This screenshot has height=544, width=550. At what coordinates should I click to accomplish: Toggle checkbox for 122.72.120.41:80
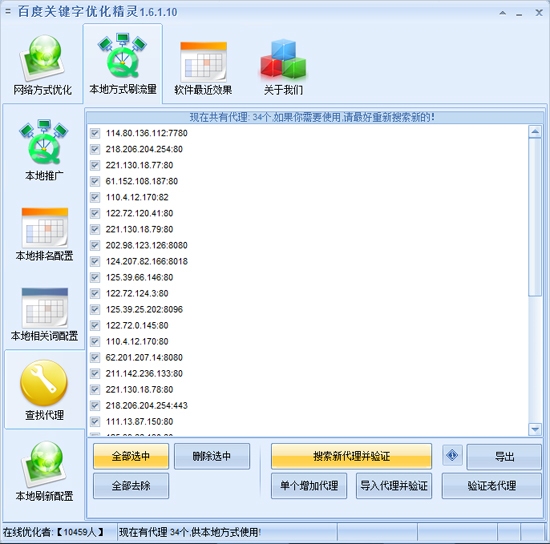click(95, 213)
